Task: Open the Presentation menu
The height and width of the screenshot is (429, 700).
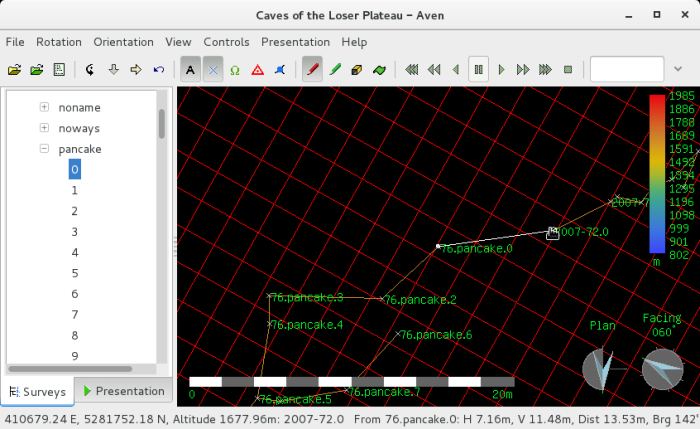Action: tap(296, 42)
